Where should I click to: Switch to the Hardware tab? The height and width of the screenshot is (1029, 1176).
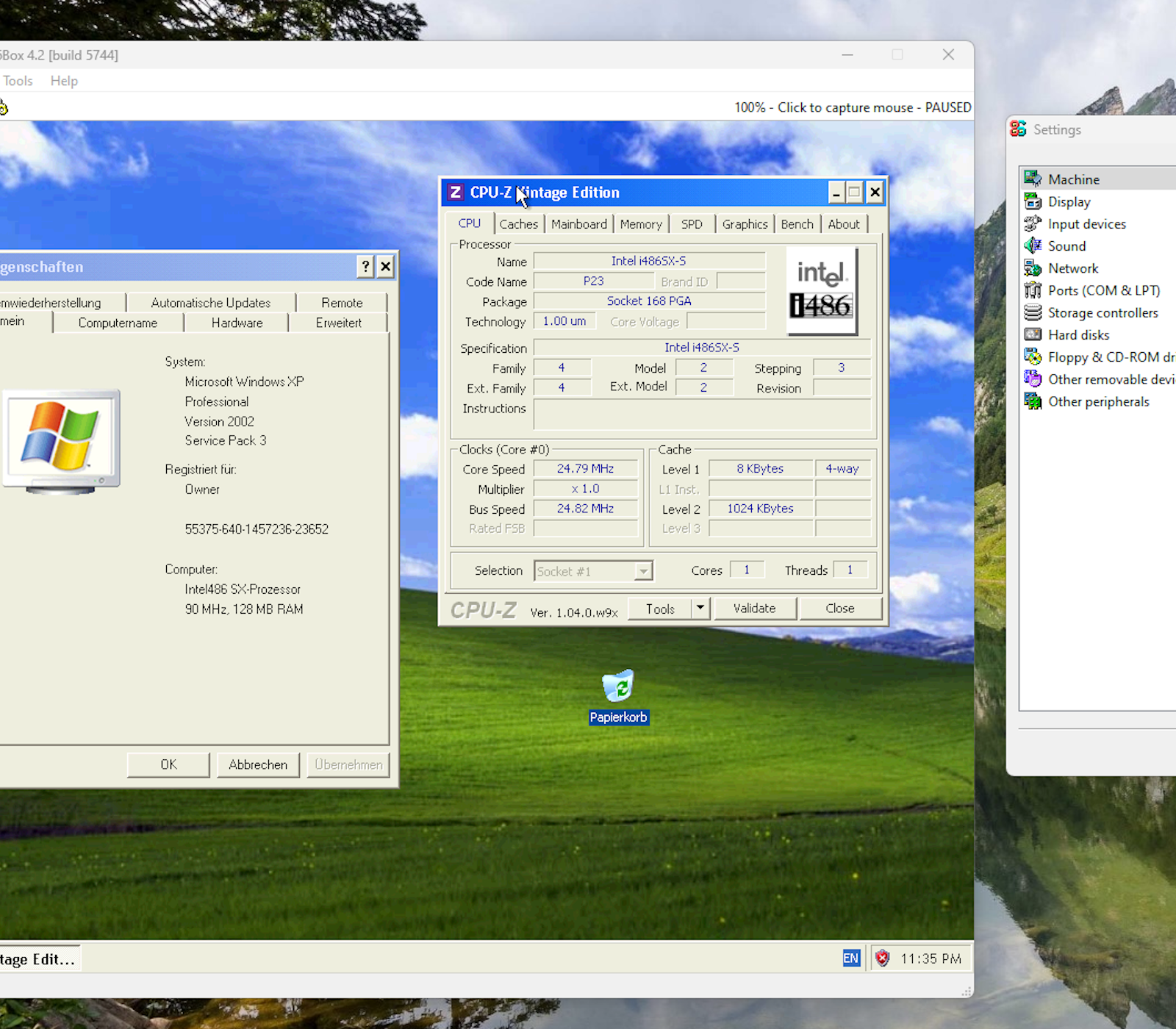tap(237, 323)
